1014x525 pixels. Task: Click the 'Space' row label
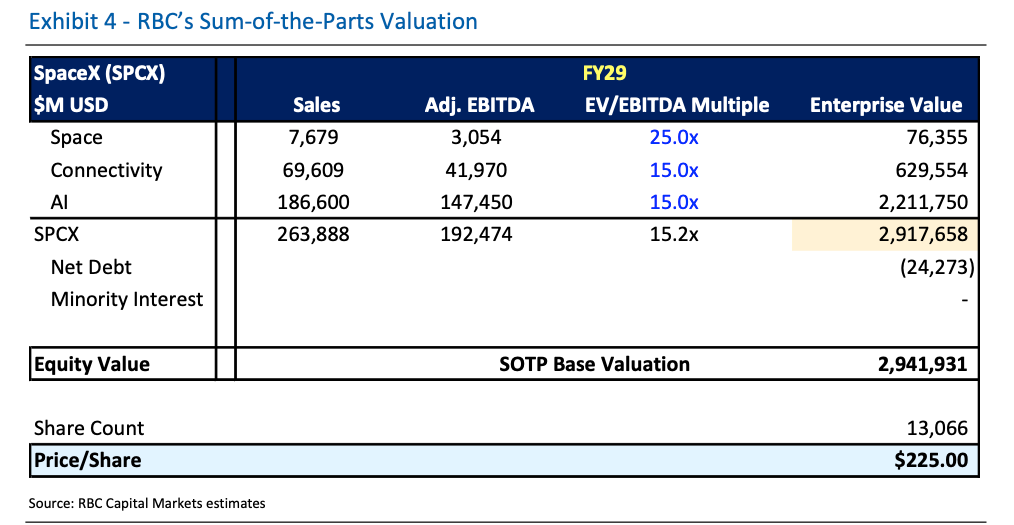(76, 138)
